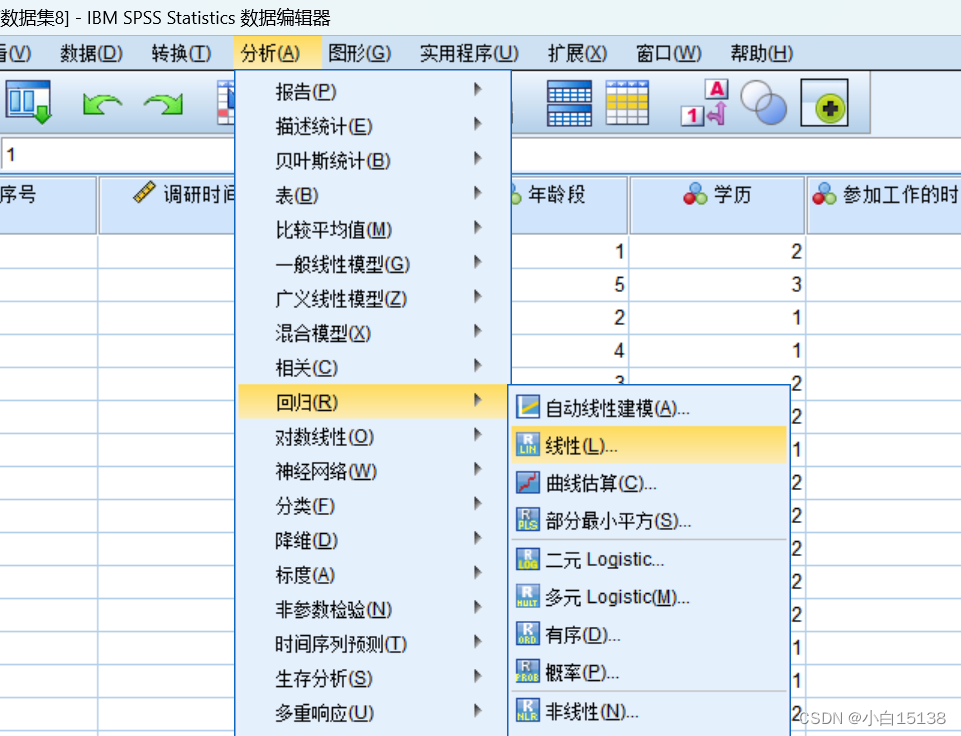The image size is (961, 736).
Task: Select the 学历 column header text
Action: click(x=732, y=194)
